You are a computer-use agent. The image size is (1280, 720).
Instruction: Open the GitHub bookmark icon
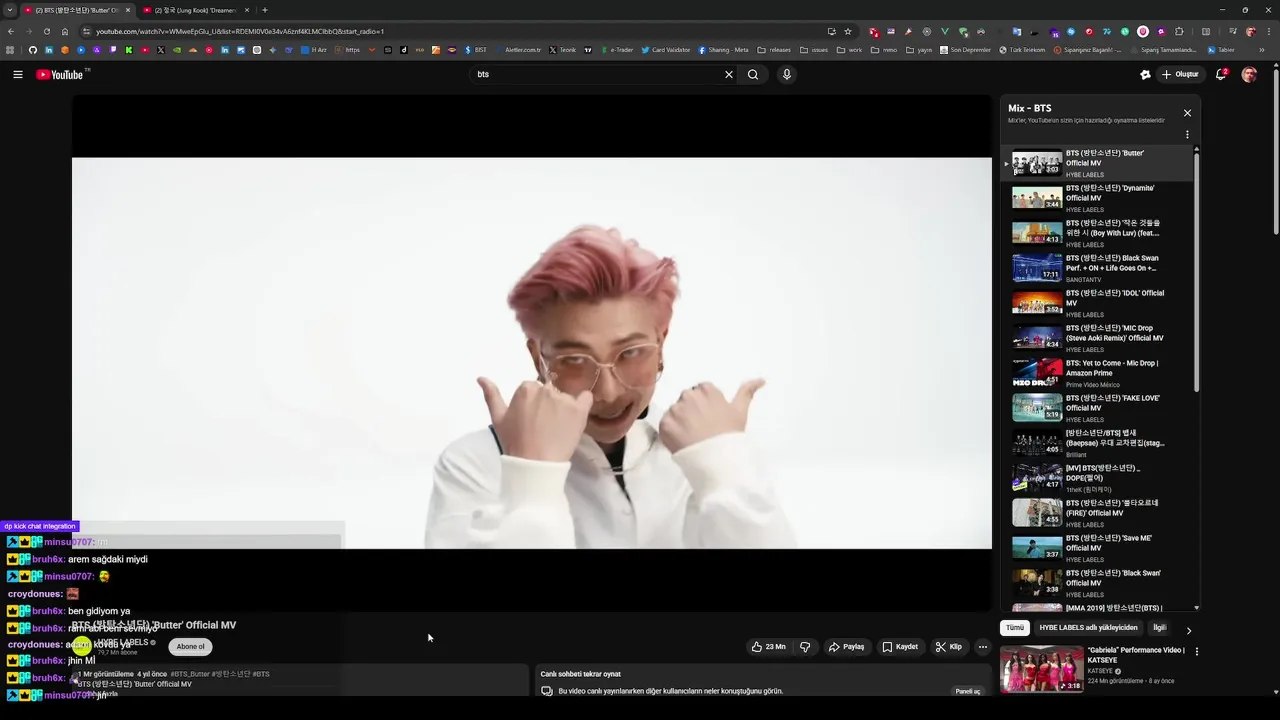[x=32, y=50]
